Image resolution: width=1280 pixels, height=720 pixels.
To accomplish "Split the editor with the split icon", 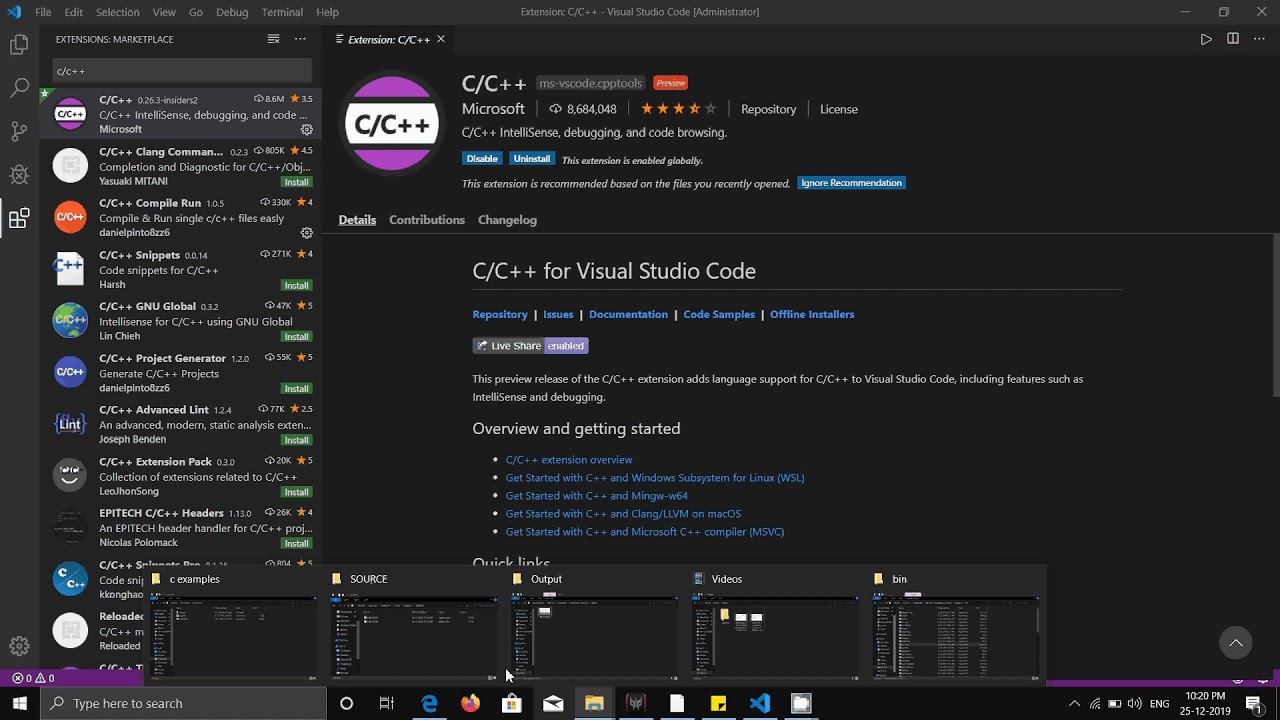I will click(x=1233, y=39).
